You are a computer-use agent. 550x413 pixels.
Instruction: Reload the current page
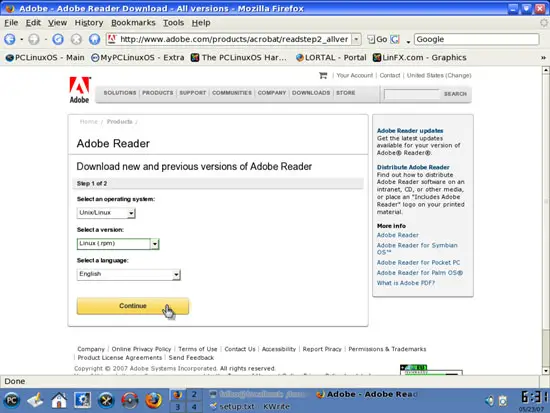point(58,39)
